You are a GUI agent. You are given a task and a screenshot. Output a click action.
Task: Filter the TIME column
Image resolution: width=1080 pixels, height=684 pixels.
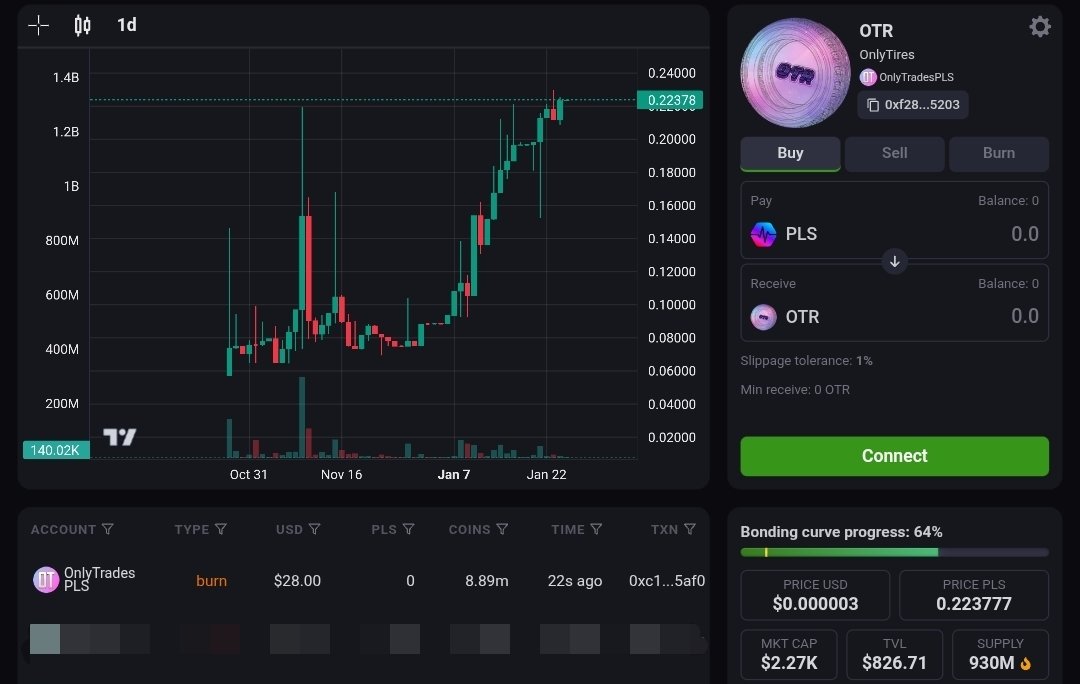pos(596,529)
